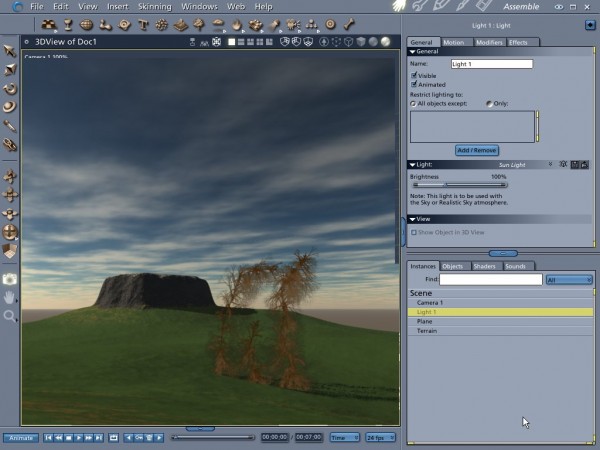Select the arrow selection tool in left toolbar
The width and height of the screenshot is (600, 450).
click(10, 50)
